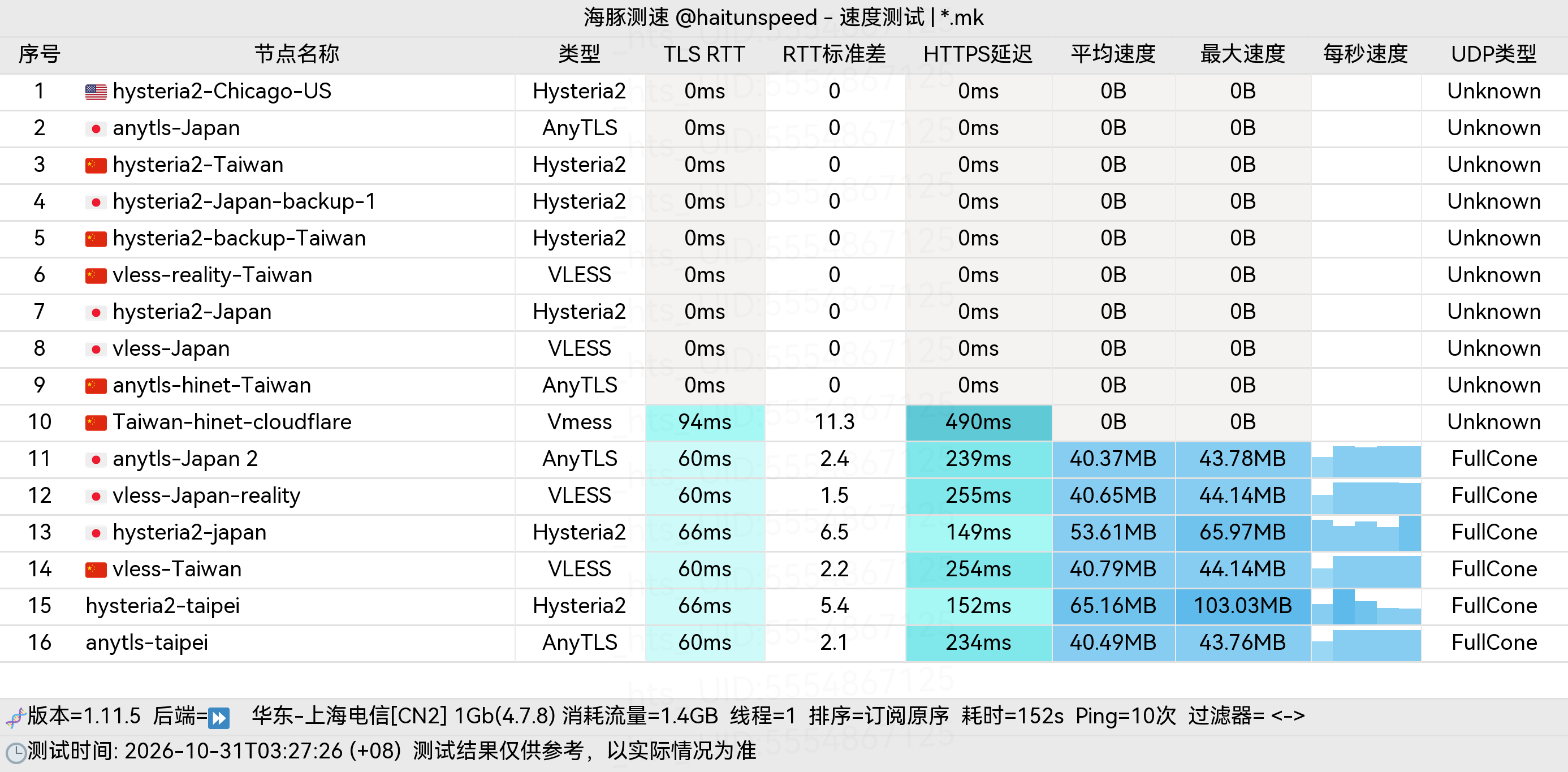Click the 消耗流量=1.4GB footer entry
Viewport: 1568px width, 772px height.
click(640, 717)
